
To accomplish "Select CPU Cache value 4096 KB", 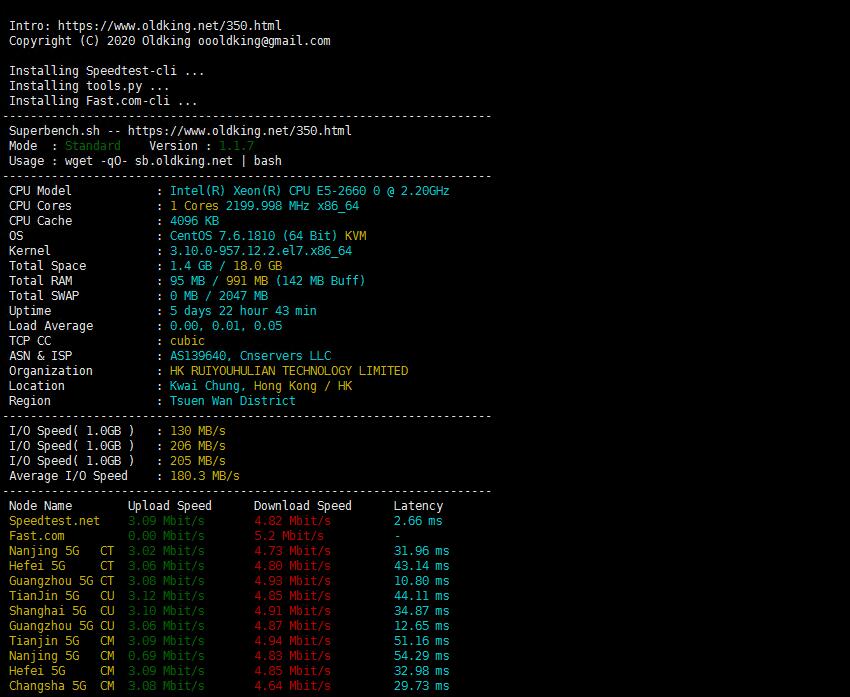I will click(x=194, y=221).
